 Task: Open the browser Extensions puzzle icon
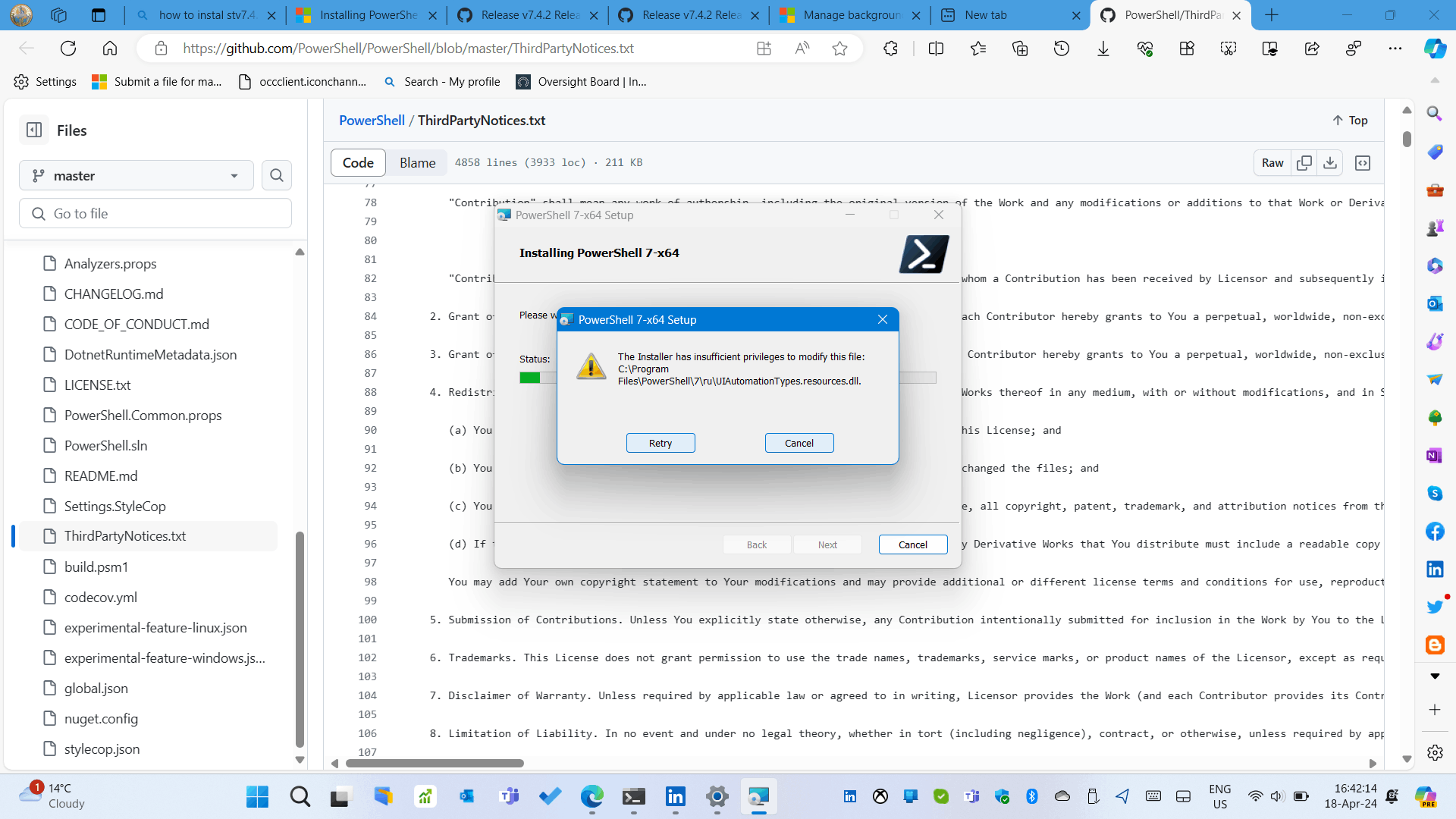890,49
